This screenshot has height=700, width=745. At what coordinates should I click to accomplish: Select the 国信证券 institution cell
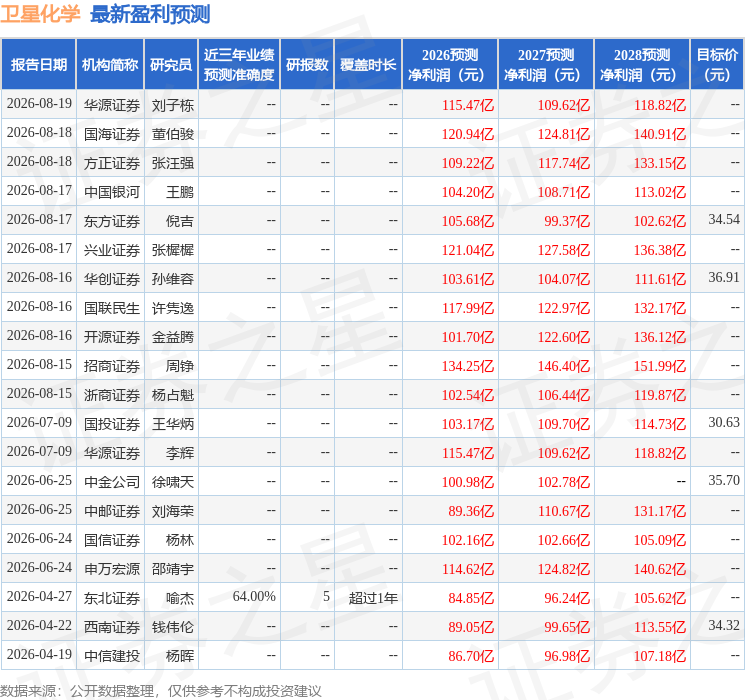pos(112,540)
